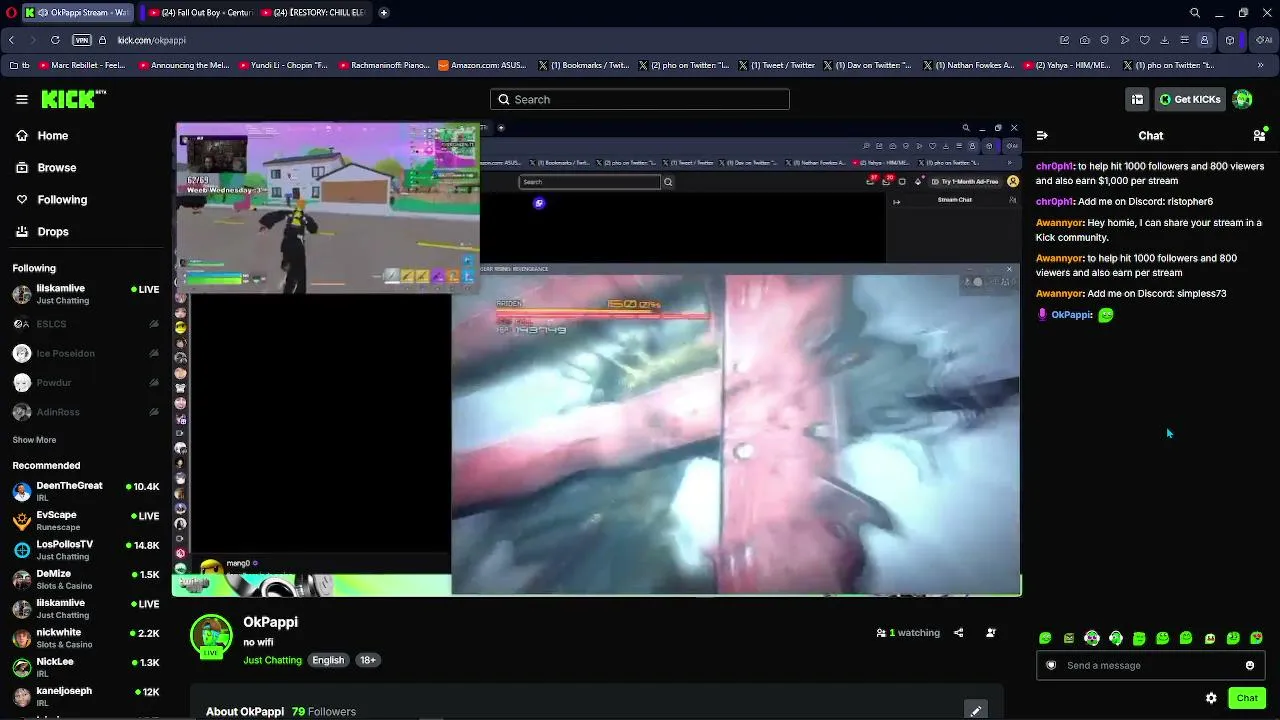Click the 1 watching viewer count
Image resolution: width=1280 pixels, height=720 pixels.
(x=908, y=633)
